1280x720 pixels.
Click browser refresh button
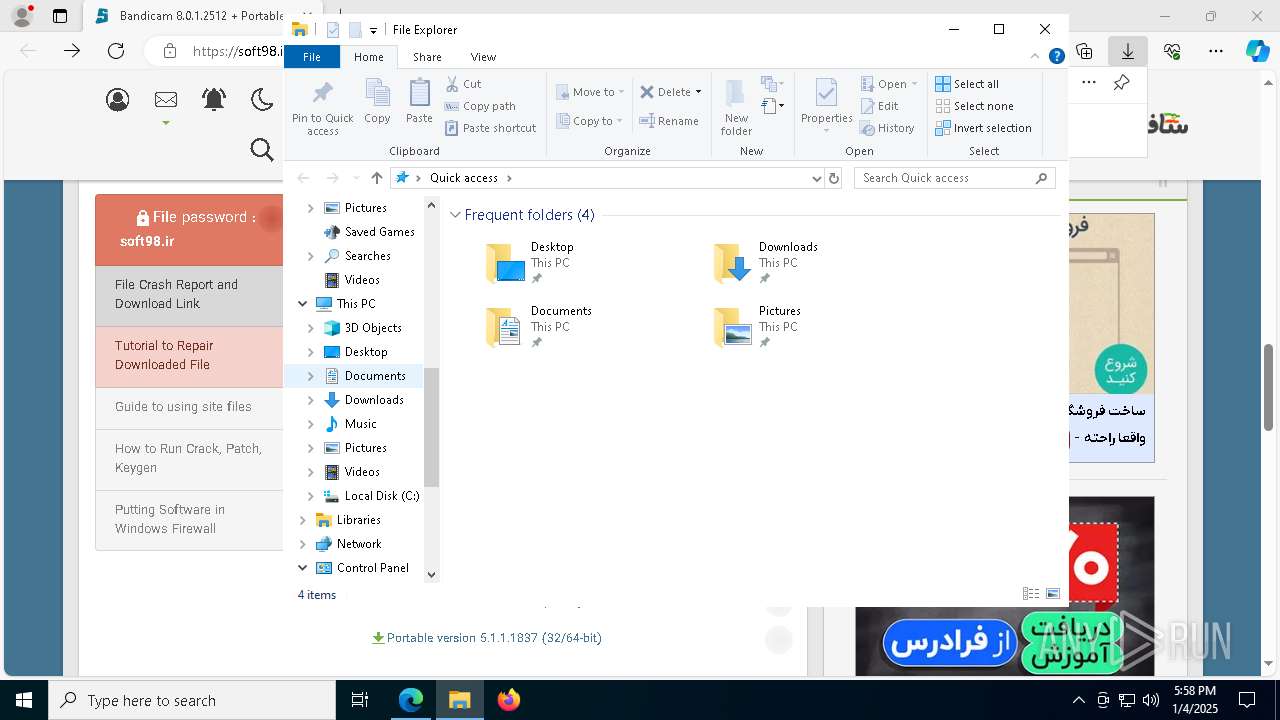tap(116, 50)
